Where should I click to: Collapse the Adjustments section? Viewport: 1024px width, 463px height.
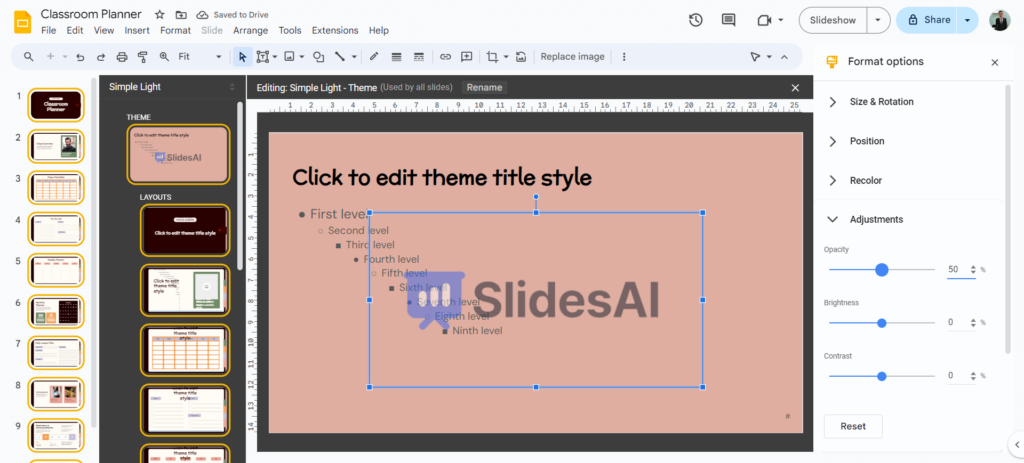click(833, 219)
